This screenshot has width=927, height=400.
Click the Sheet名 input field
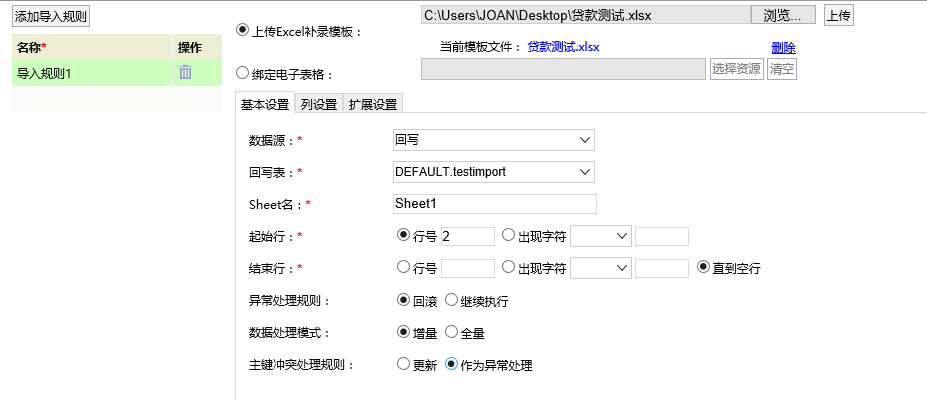pyautogui.click(x=494, y=204)
